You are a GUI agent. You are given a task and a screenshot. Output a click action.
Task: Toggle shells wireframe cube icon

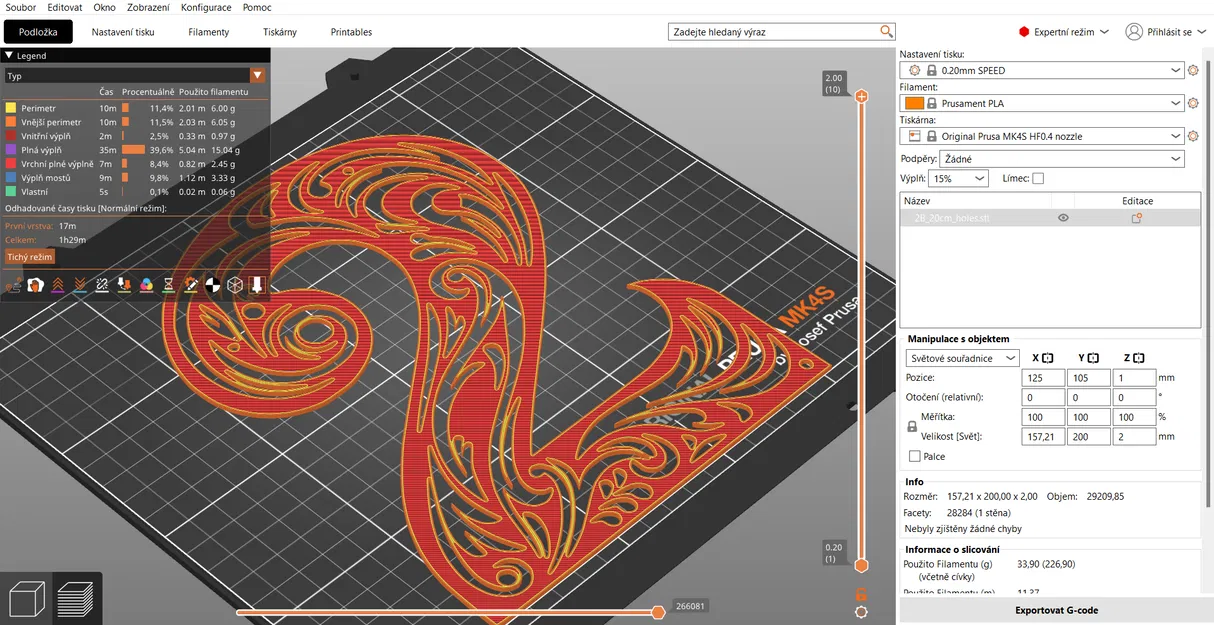[234, 285]
